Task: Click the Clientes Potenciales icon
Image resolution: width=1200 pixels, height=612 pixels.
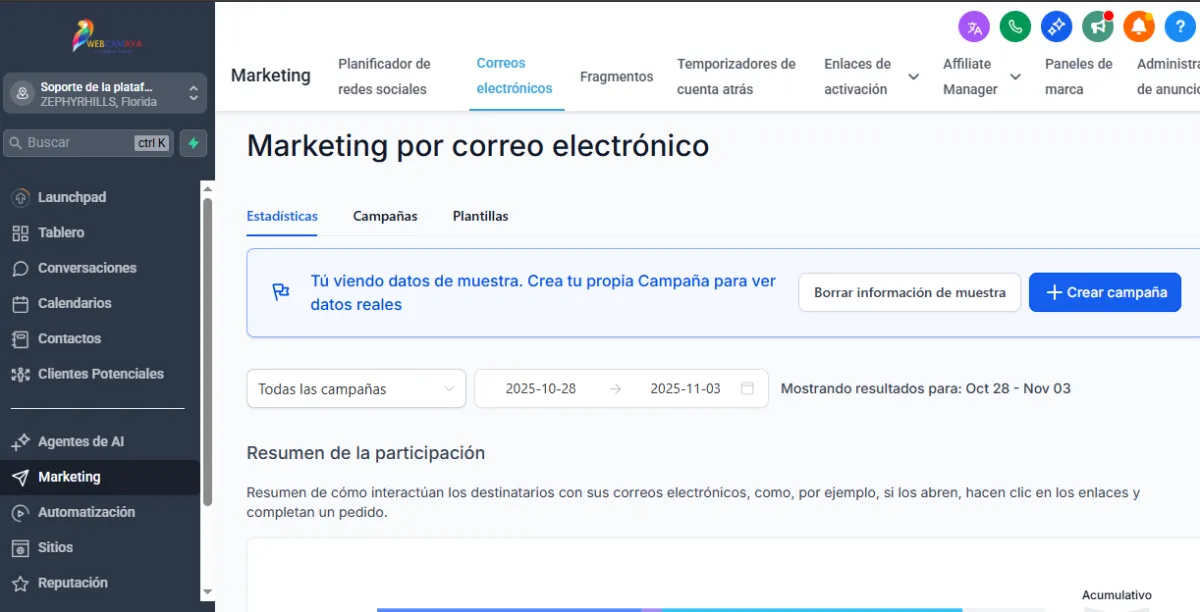Action: coord(20,374)
